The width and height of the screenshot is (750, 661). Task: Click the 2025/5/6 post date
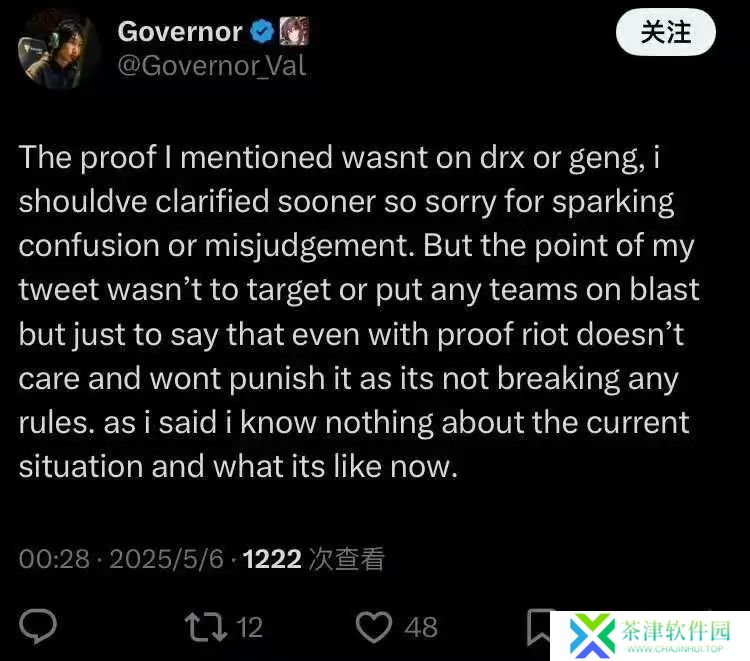tap(166, 559)
